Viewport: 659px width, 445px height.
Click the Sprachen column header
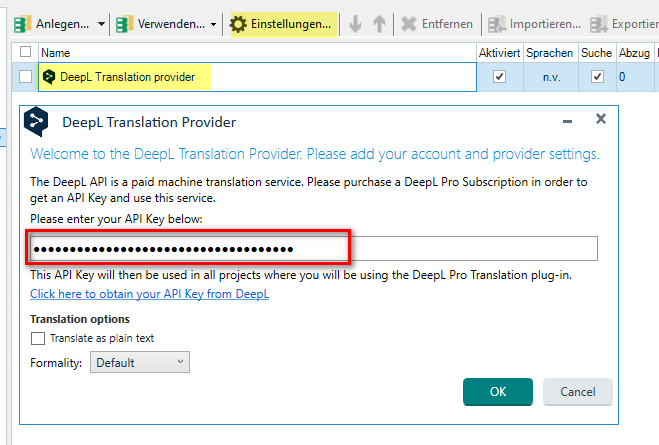coord(551,53)
